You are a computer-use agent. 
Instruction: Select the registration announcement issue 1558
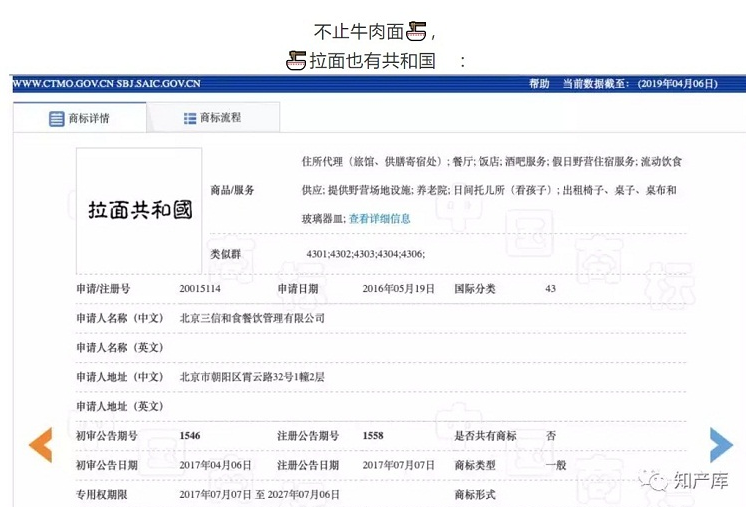(x=372, y=436)
